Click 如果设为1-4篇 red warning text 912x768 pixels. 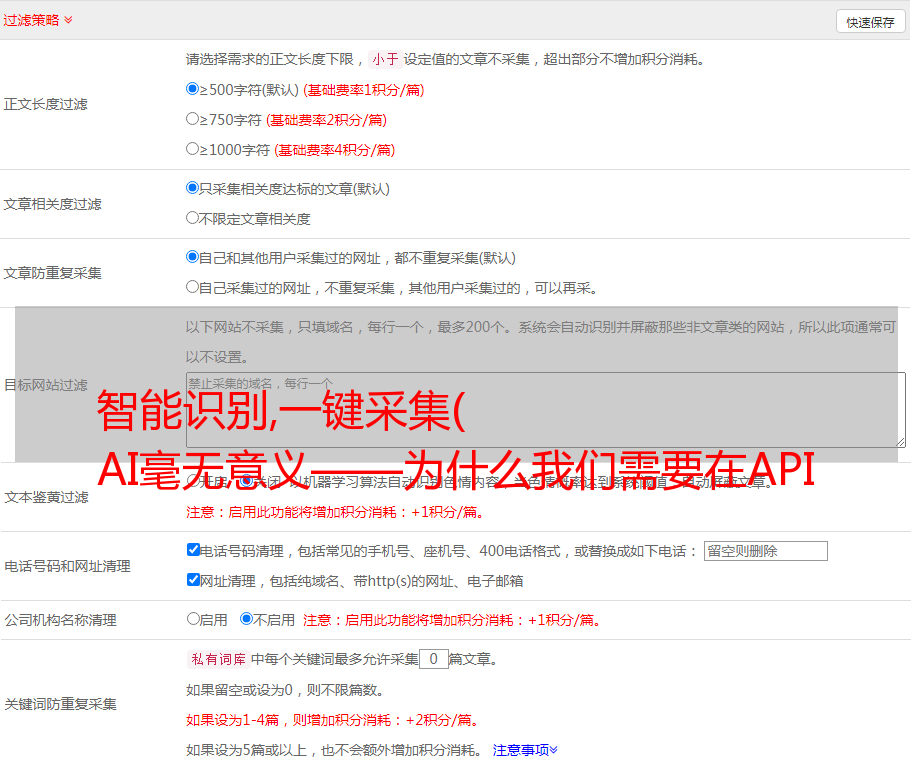point(334,720)
